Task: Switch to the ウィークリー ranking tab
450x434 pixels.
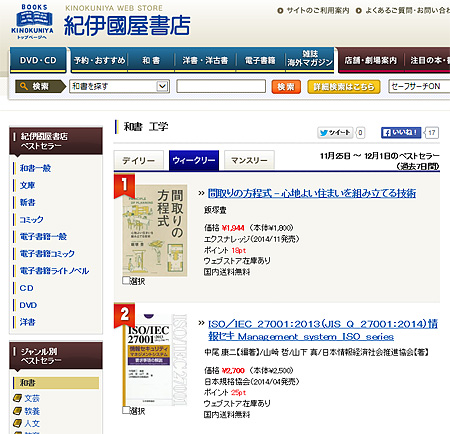Action: click(x=194, y=160)
